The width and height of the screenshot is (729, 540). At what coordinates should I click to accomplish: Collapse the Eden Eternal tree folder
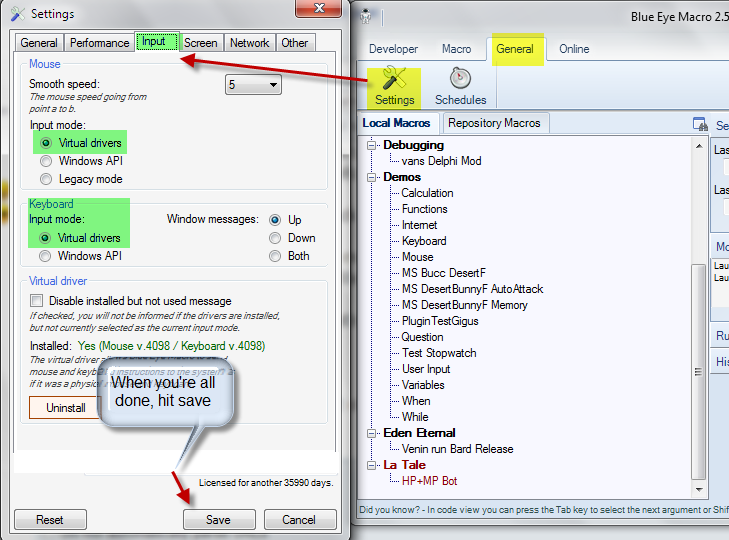(371, 433)
